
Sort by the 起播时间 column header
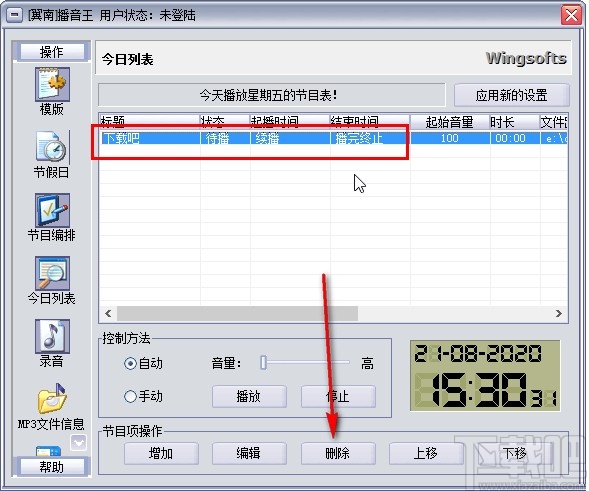[x=290, y=122]
